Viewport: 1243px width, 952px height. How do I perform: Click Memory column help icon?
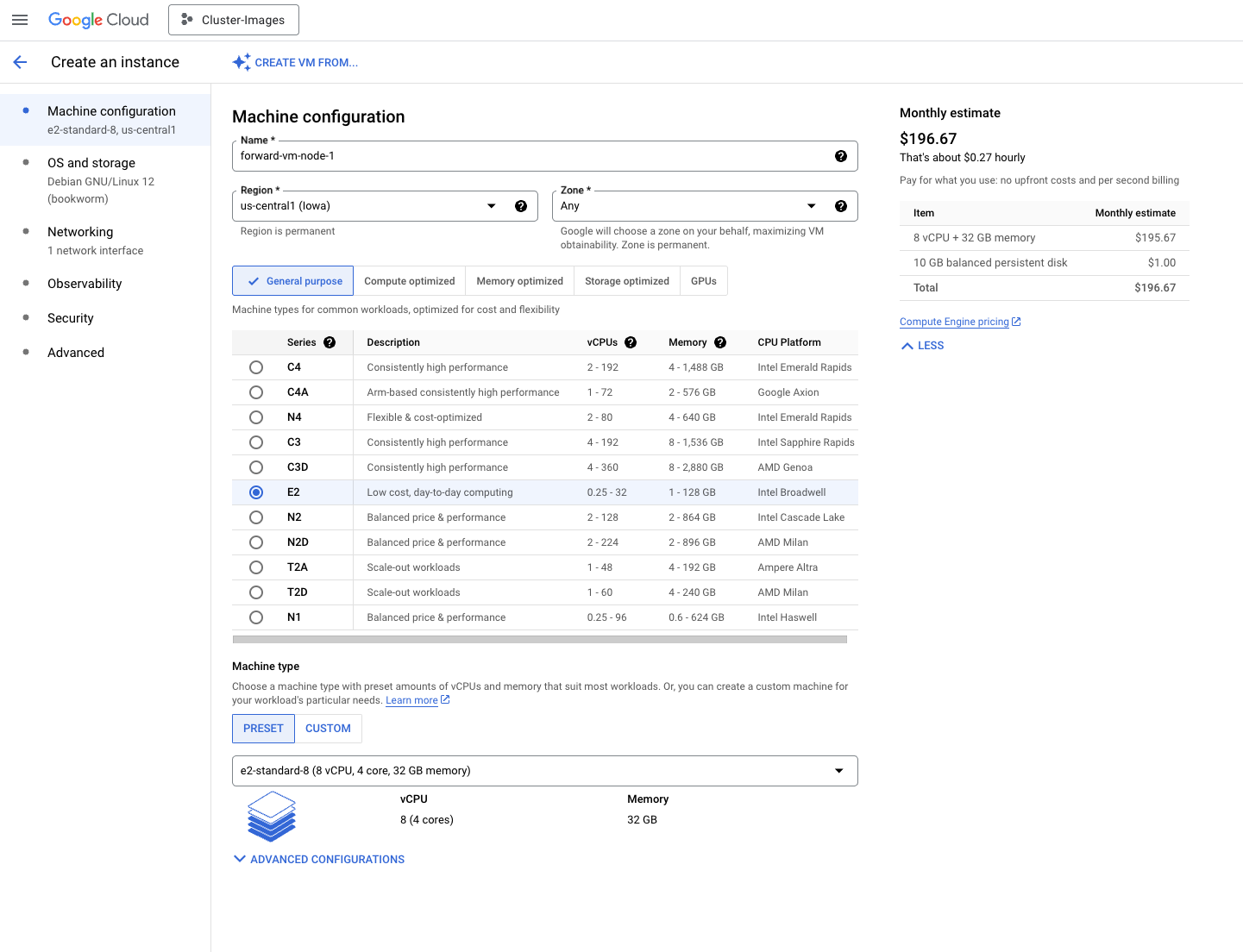click(x=720, y=342)
